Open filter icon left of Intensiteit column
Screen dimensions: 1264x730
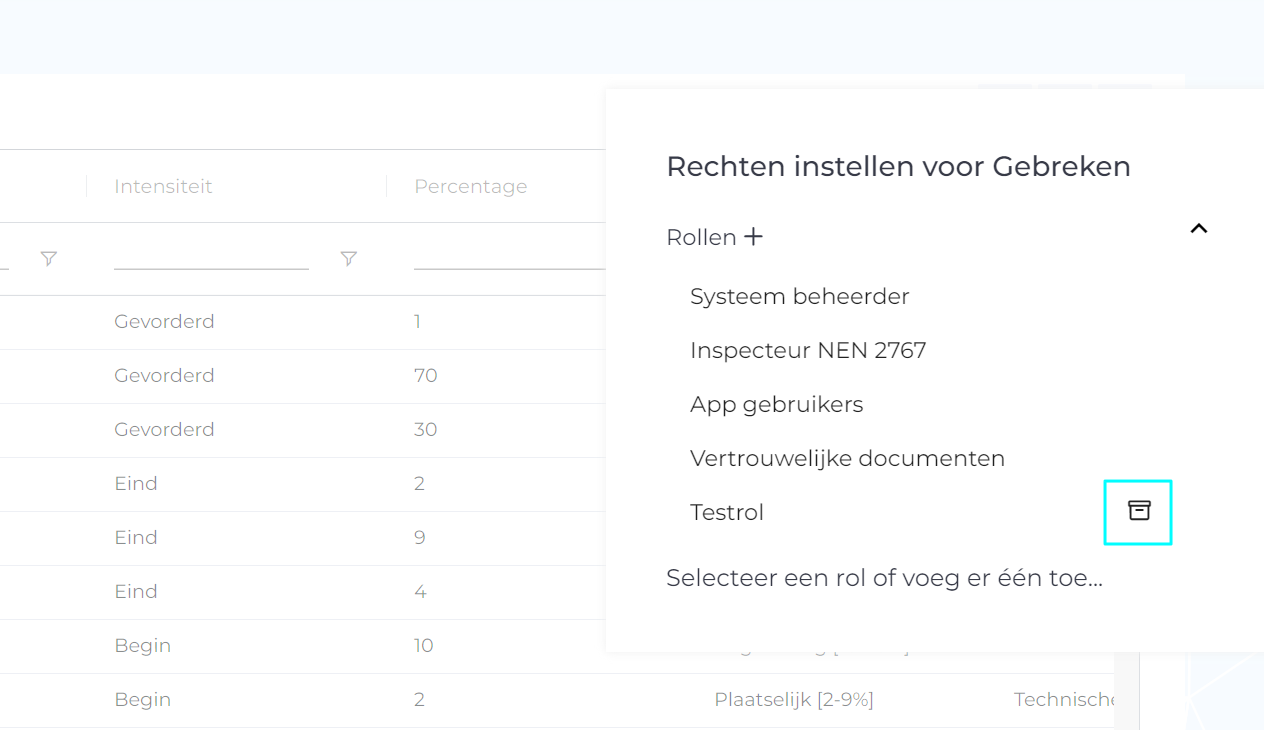(48, 259)
